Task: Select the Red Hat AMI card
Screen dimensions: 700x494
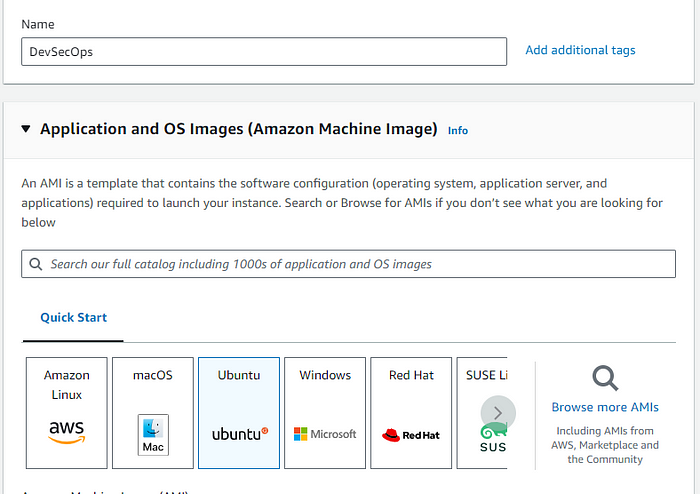Action: coord(411,413)
